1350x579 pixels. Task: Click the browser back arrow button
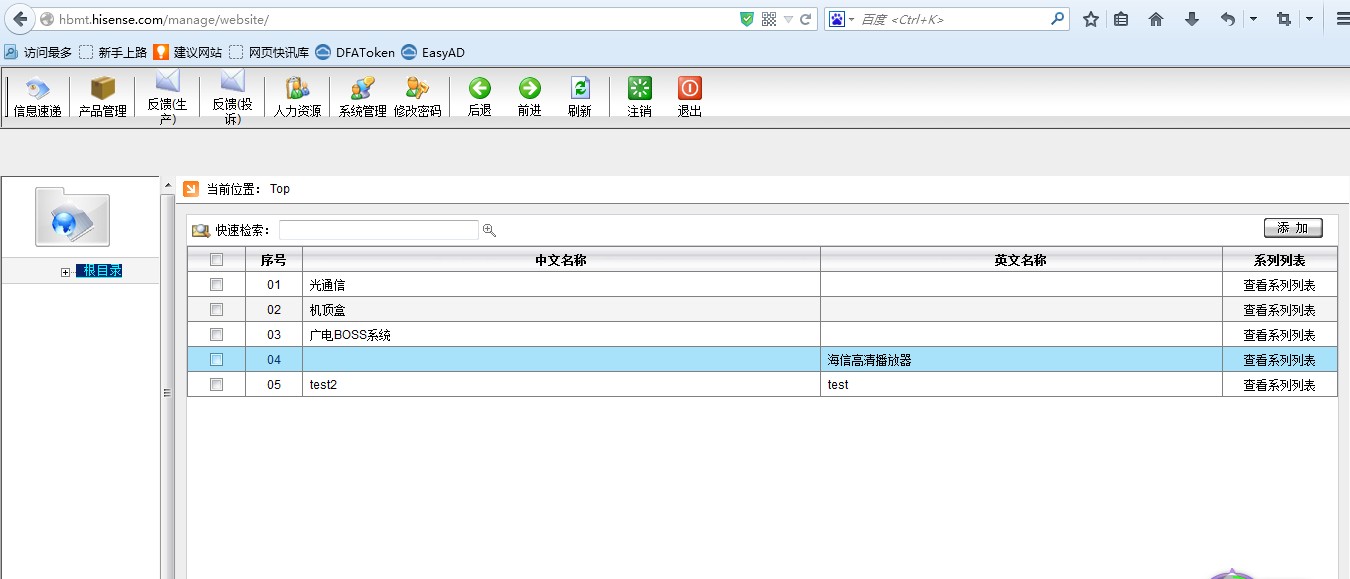point(20,19)
